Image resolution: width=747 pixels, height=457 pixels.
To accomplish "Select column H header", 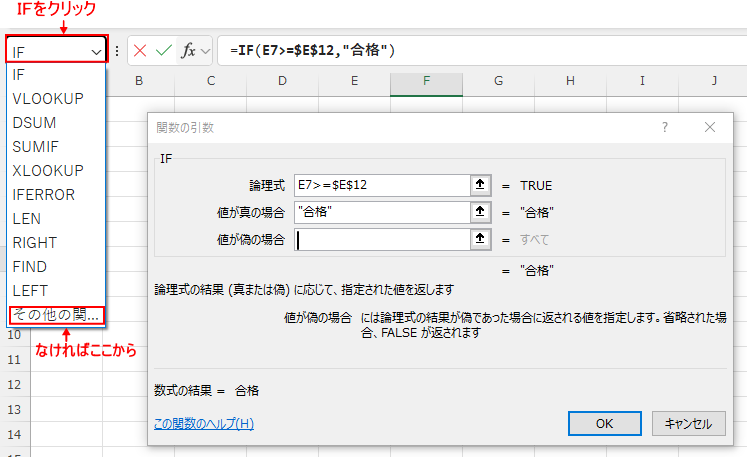I will (x=570, y=81).
